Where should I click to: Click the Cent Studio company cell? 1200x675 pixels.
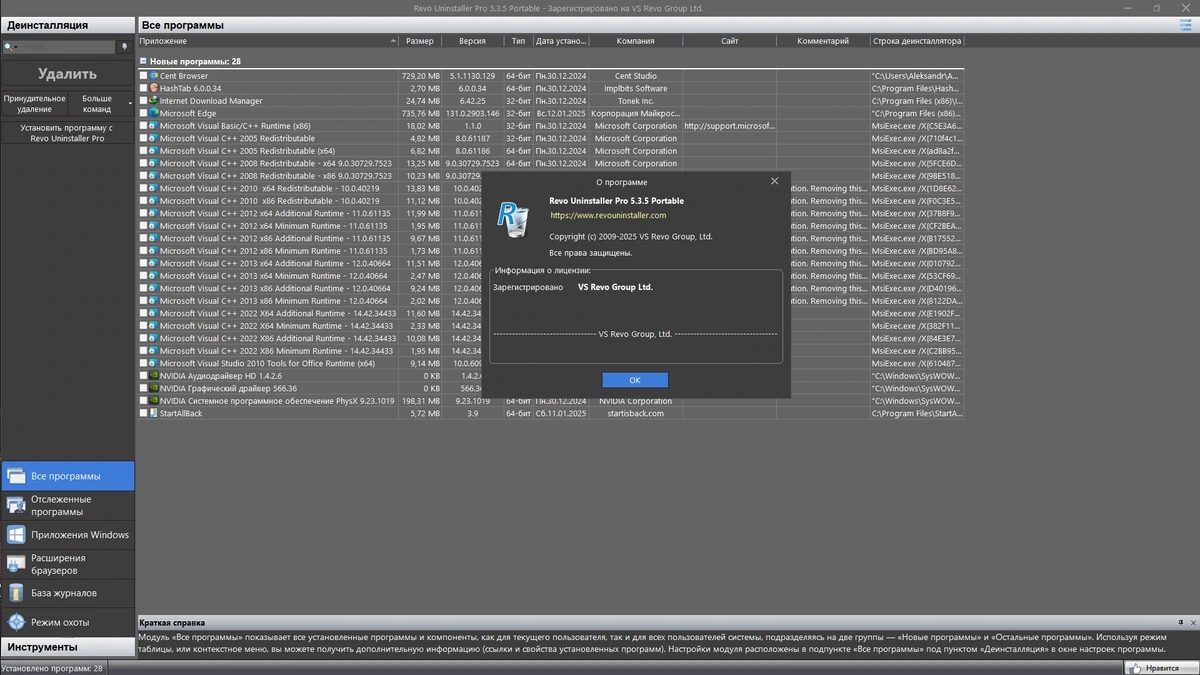pos(635,76)
